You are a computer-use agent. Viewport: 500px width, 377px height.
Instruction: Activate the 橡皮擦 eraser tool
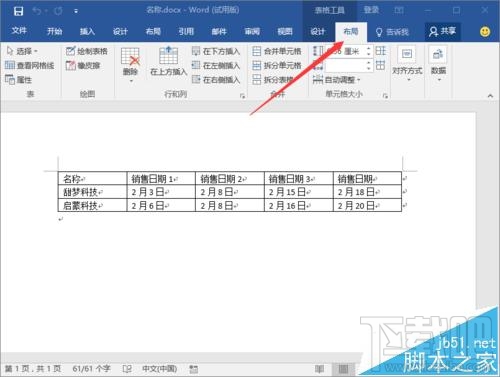pos(83,65)
